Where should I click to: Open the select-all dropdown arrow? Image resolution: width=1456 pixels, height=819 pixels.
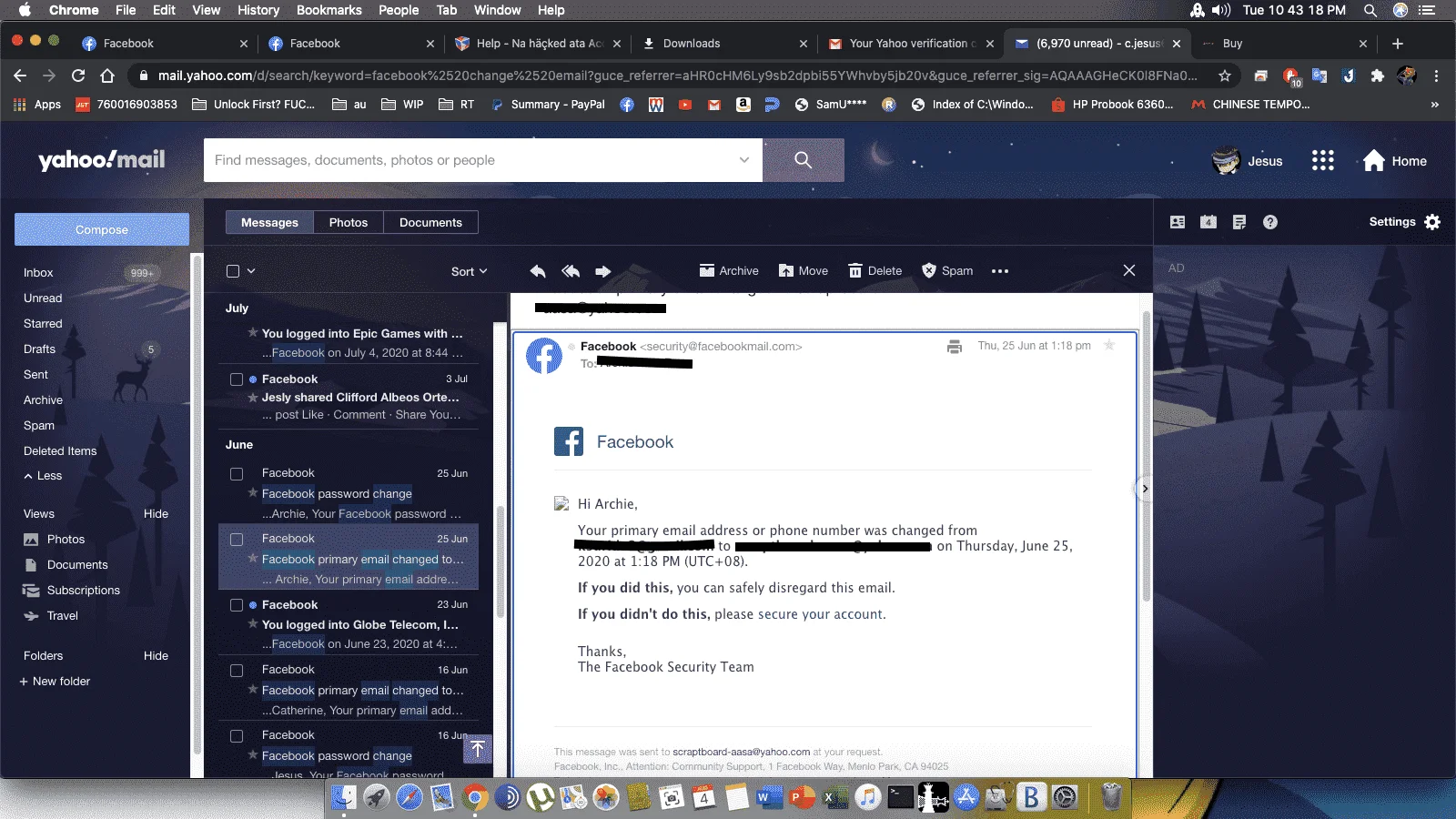(251, 271)
